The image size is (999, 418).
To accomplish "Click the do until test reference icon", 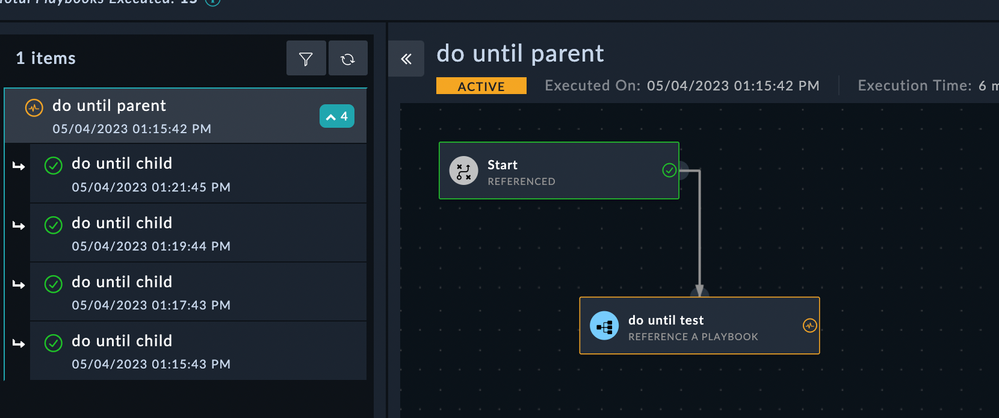I will (604, 326).
